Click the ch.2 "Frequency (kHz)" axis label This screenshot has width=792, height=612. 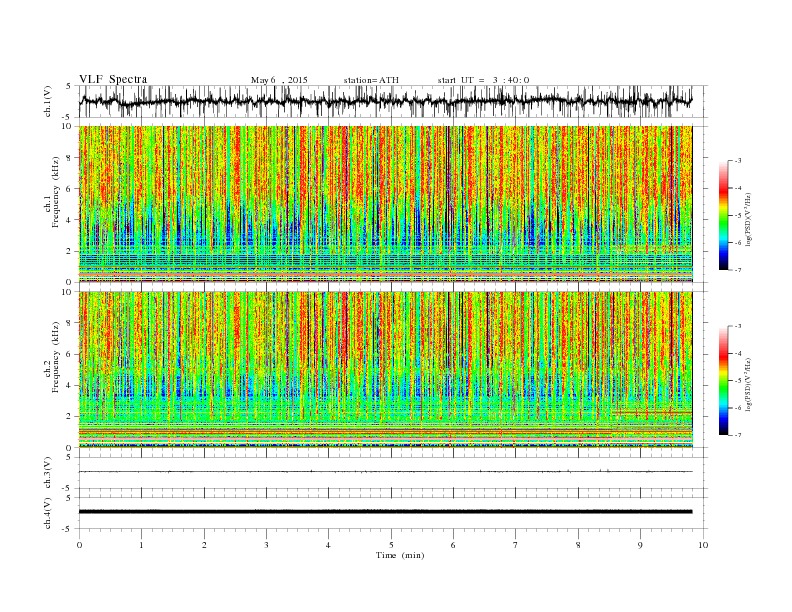55,358
